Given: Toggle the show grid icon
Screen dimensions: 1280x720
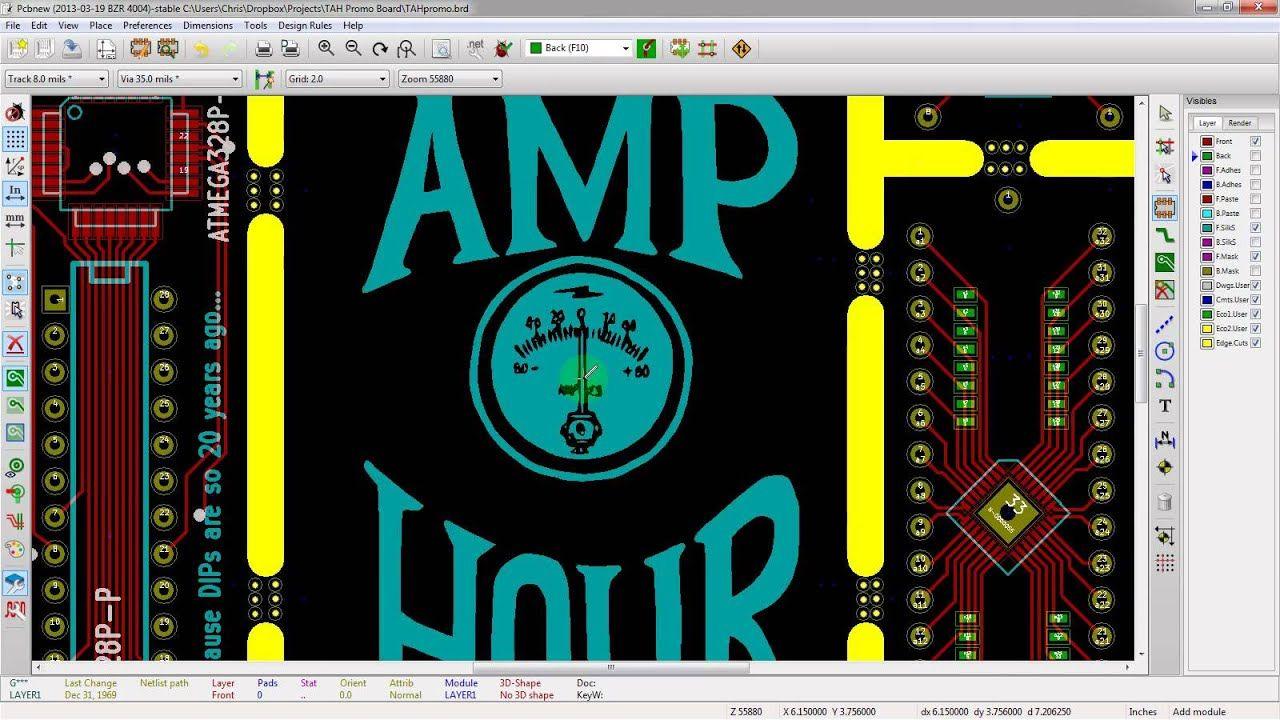Looking at the screenshot, I should pos(15,138).
